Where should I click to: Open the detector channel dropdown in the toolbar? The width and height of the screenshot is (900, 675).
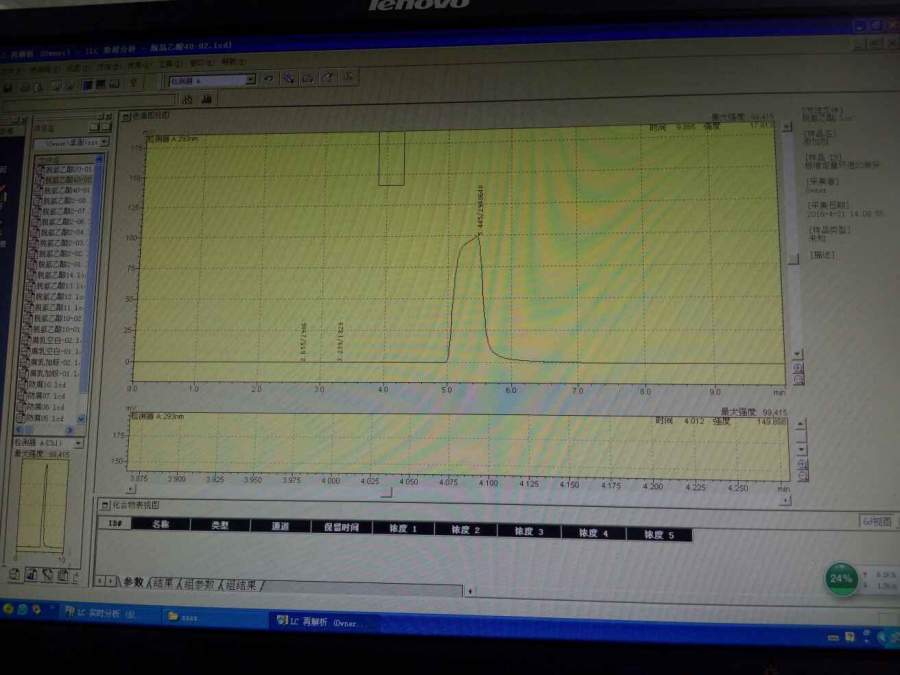tap(251, 80)
